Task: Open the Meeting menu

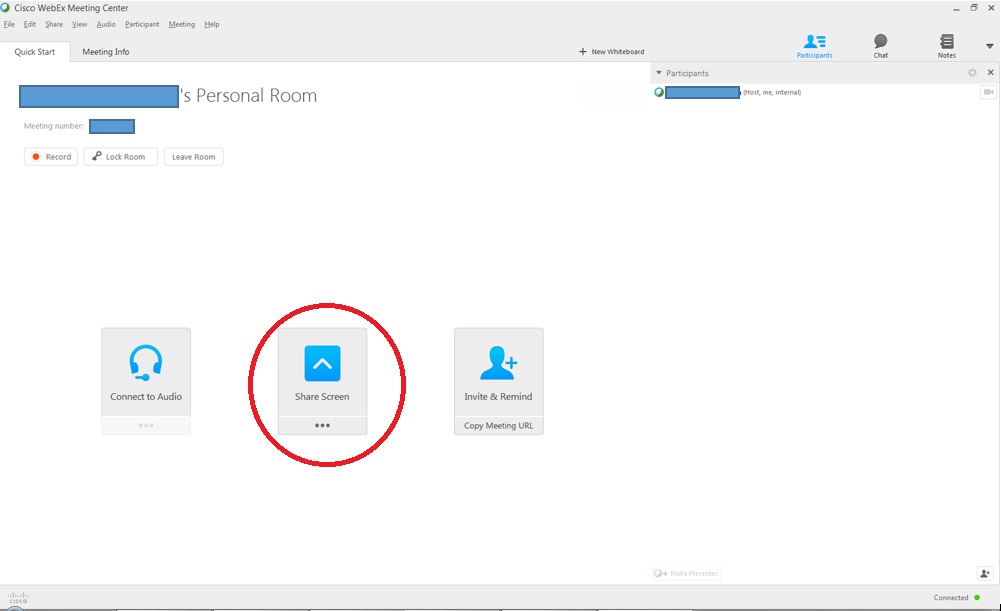Action: coord(181,24)
